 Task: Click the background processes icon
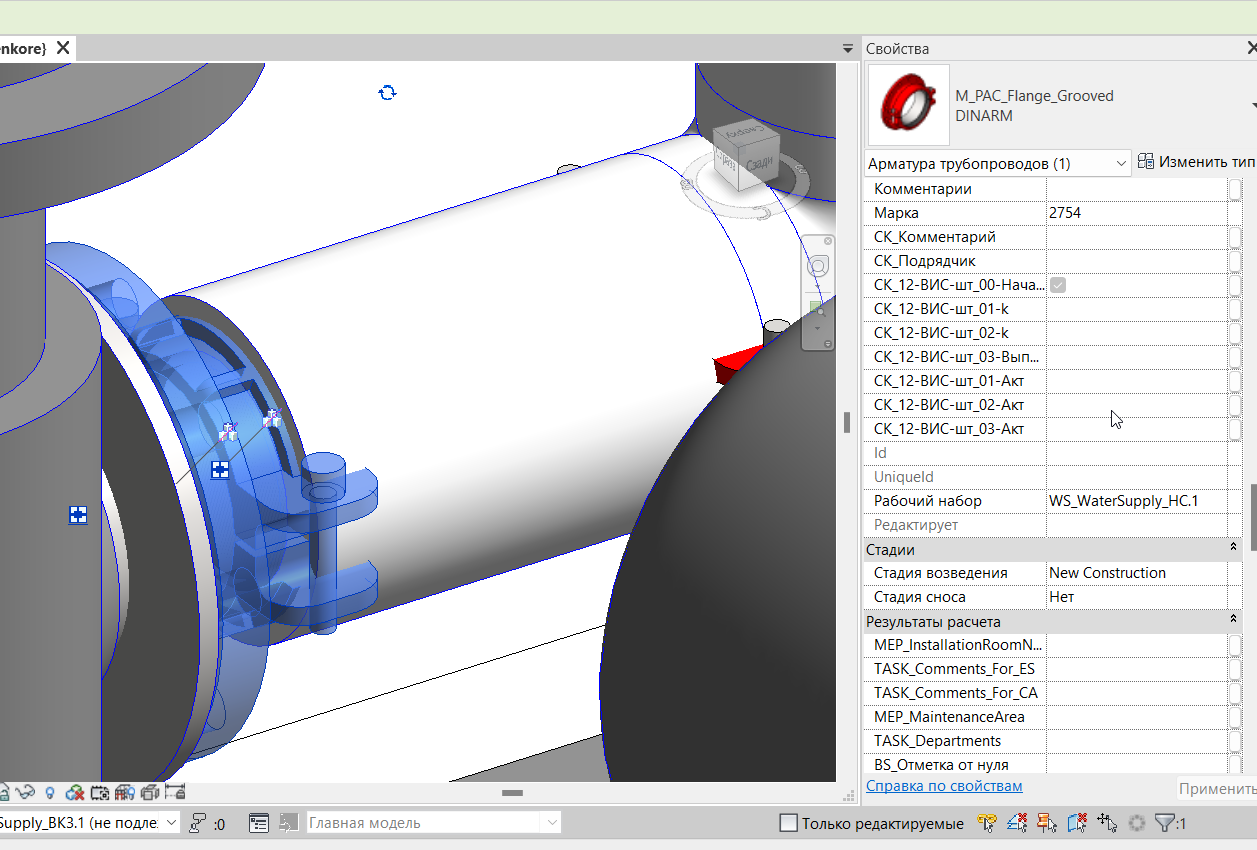click(1136, 823)
